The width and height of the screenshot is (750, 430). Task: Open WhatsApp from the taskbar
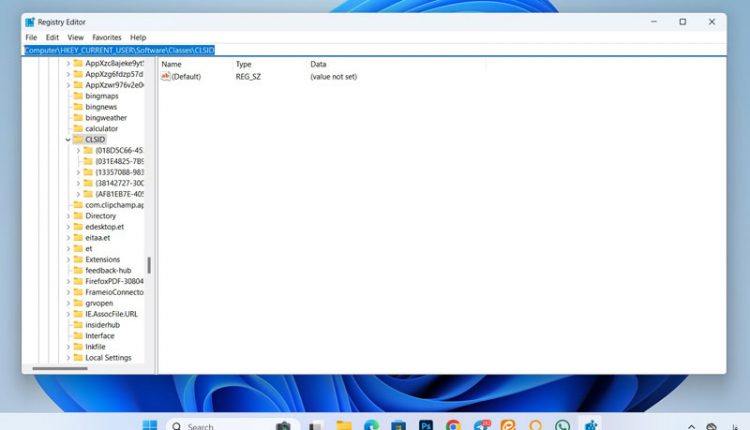pos(562,425)
